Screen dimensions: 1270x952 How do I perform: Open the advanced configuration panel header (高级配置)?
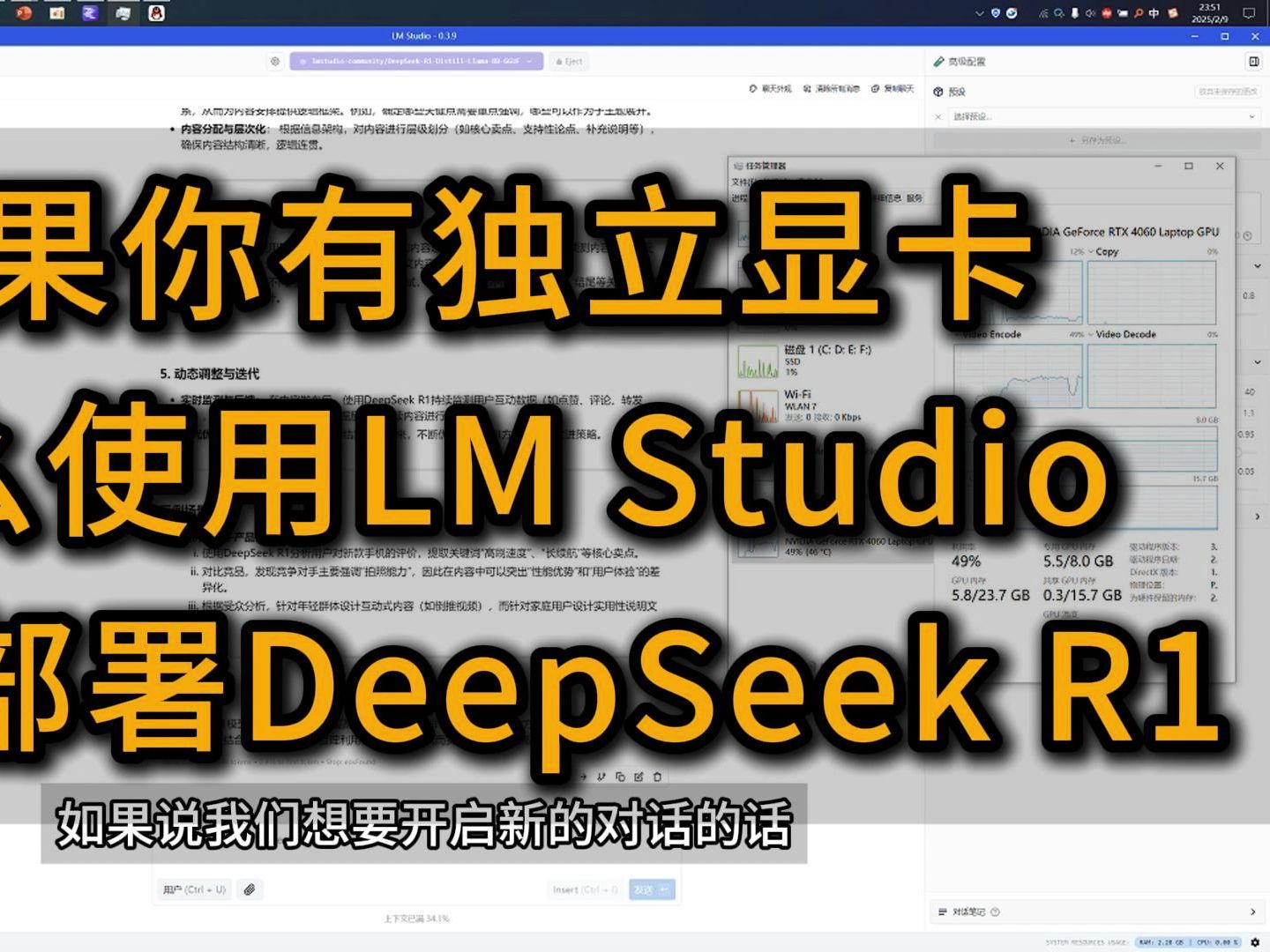tap(960, 62)
